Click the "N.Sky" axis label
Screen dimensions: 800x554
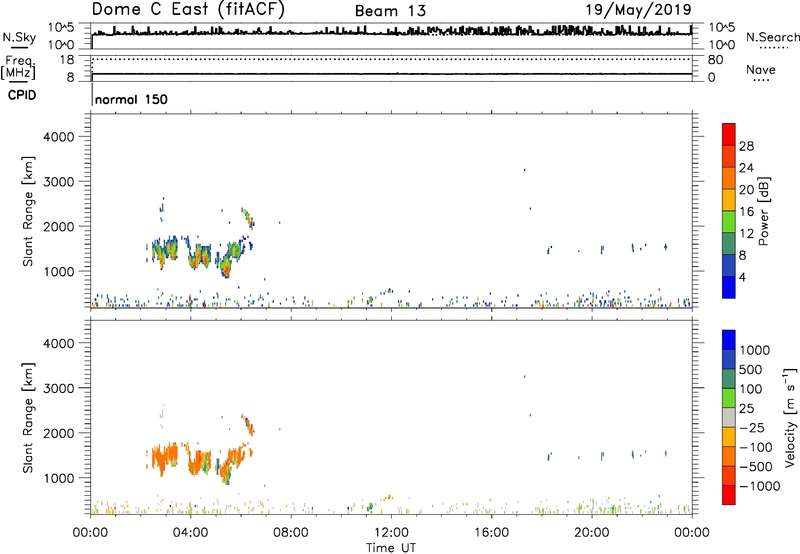19,37
